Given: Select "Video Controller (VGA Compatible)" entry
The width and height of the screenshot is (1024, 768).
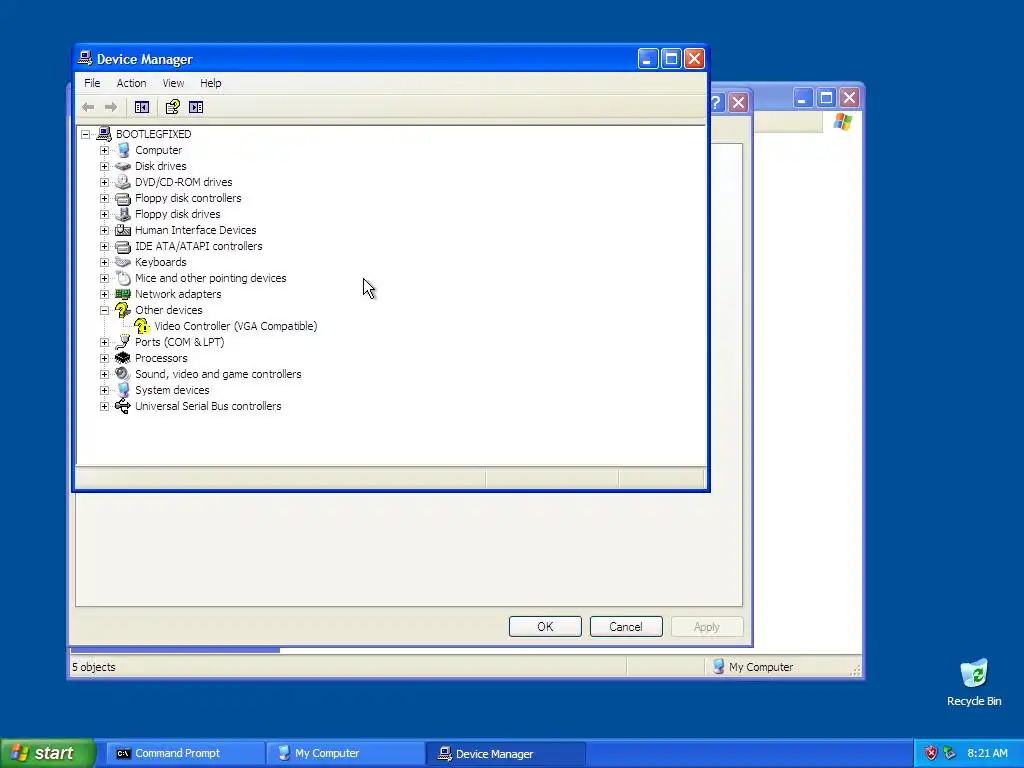Looking at the screenshot, I should click(236, 326).
